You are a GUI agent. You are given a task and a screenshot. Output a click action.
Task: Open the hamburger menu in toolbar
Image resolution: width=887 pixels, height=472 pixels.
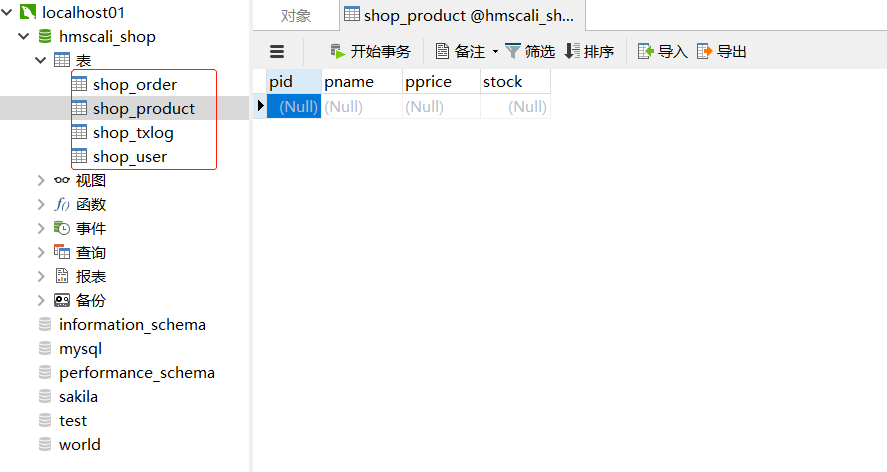tap(277, 52)
